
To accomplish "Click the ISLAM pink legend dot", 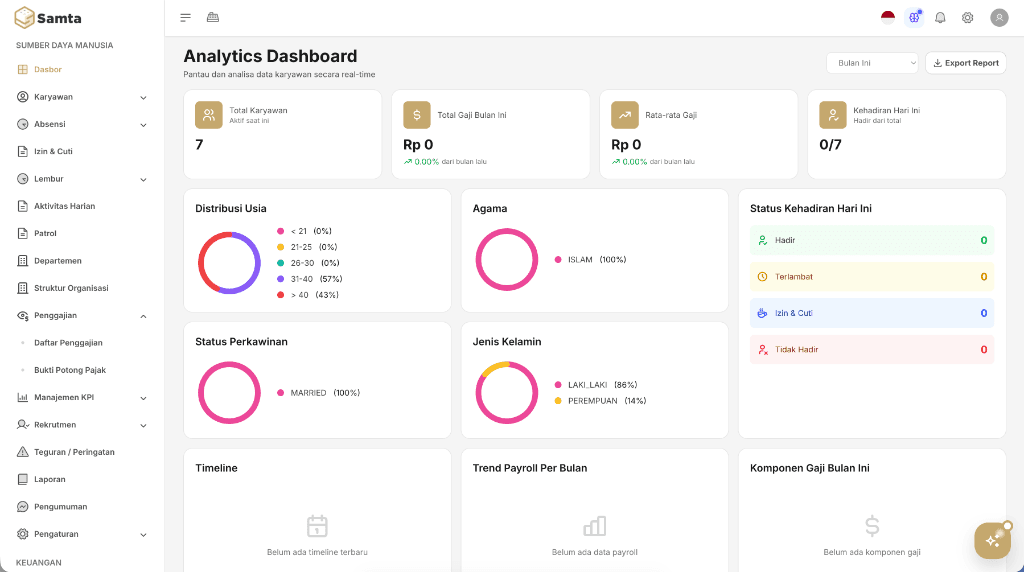I will coord(558,260).
